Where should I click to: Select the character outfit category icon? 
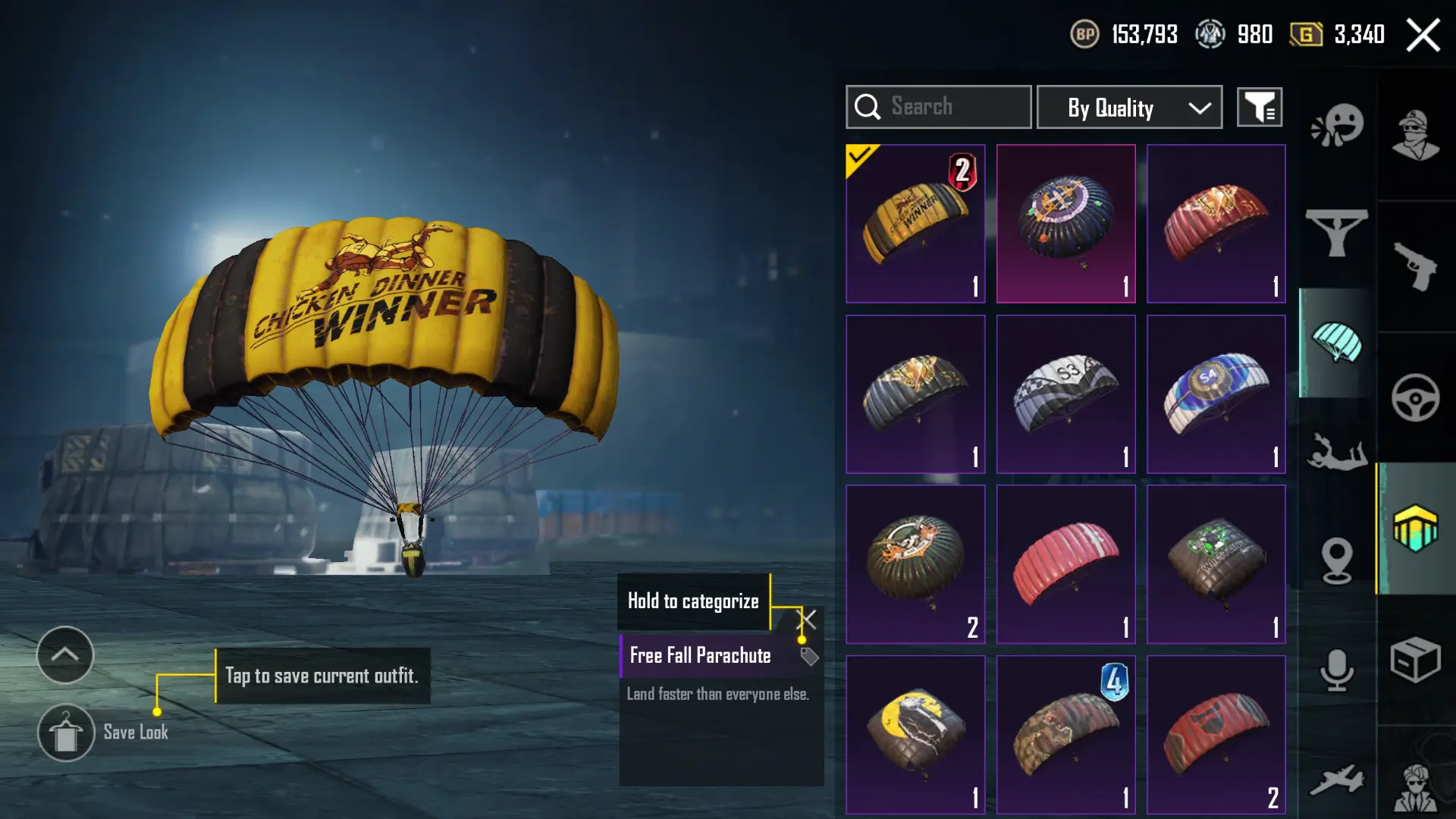click(1416, 135)
